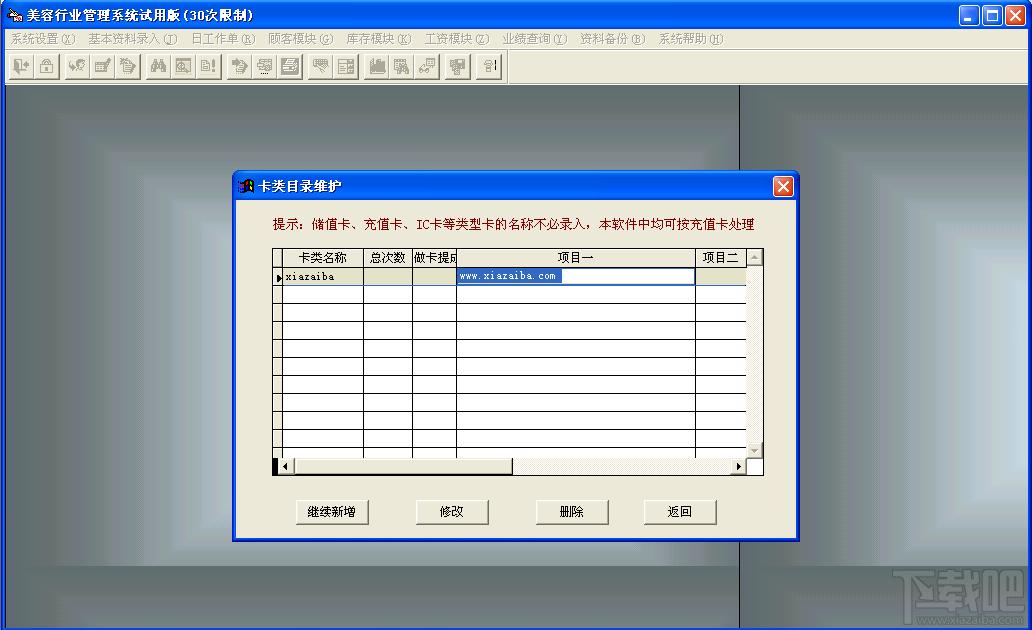
Task: Open the 工资模块 menu
Action: [x=457, y=39]
